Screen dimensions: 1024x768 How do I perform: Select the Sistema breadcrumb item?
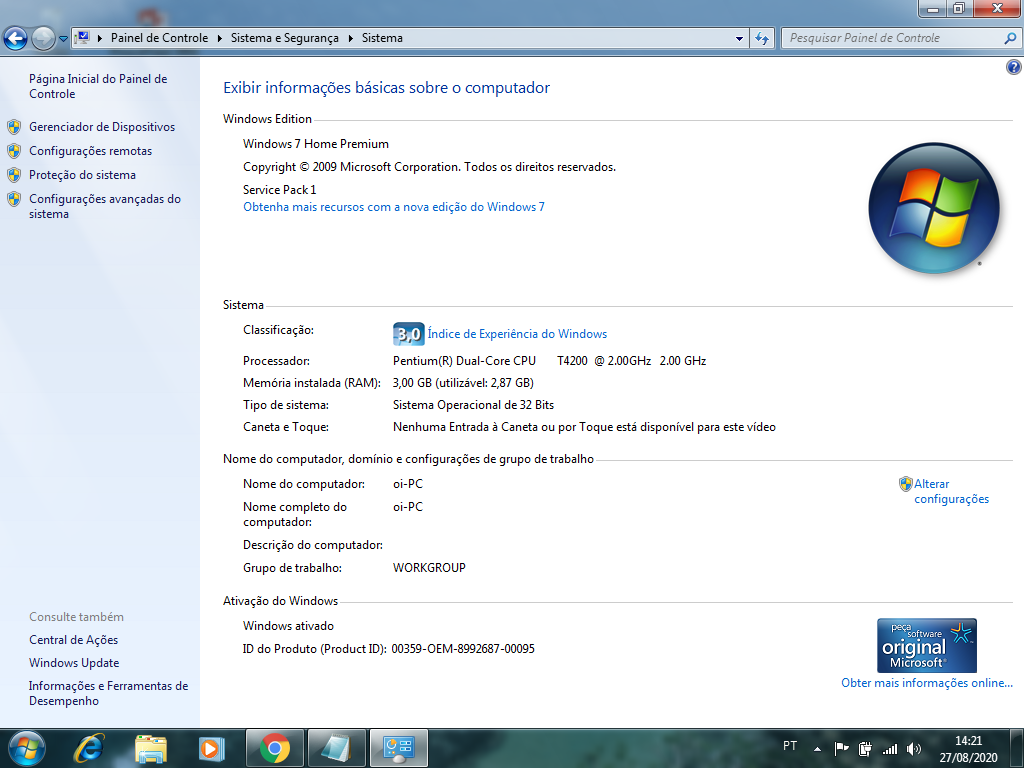pyautogui.click(x=382, y=38)
